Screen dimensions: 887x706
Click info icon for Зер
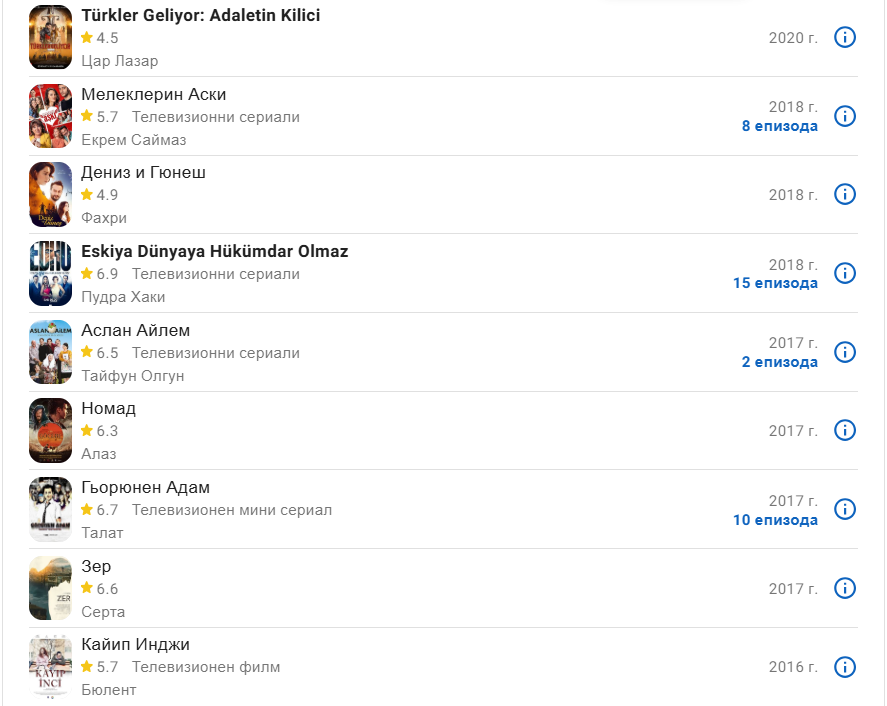coord(845,588)
